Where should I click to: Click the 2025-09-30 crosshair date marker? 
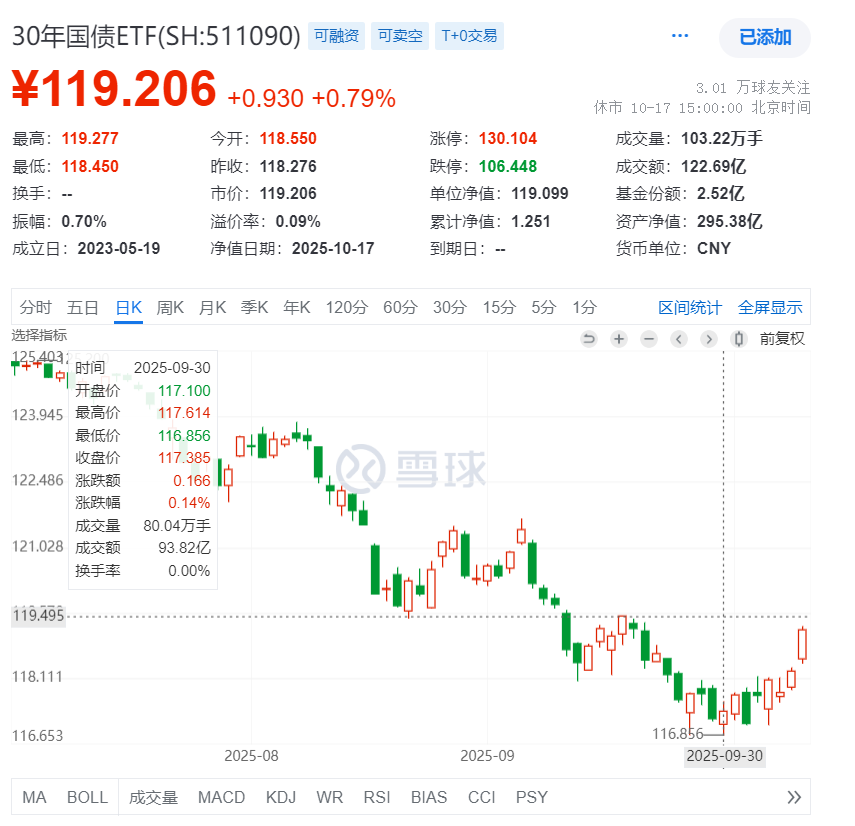point(725,756)
